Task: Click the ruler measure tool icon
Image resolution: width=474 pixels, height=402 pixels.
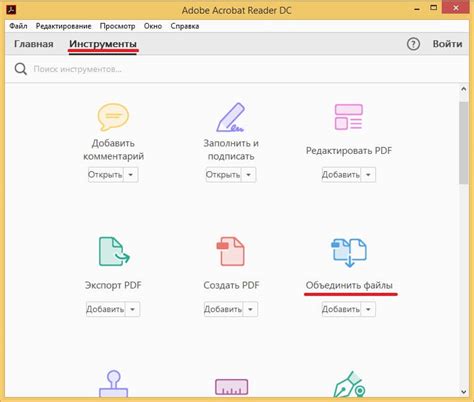Action: (231, 387)
